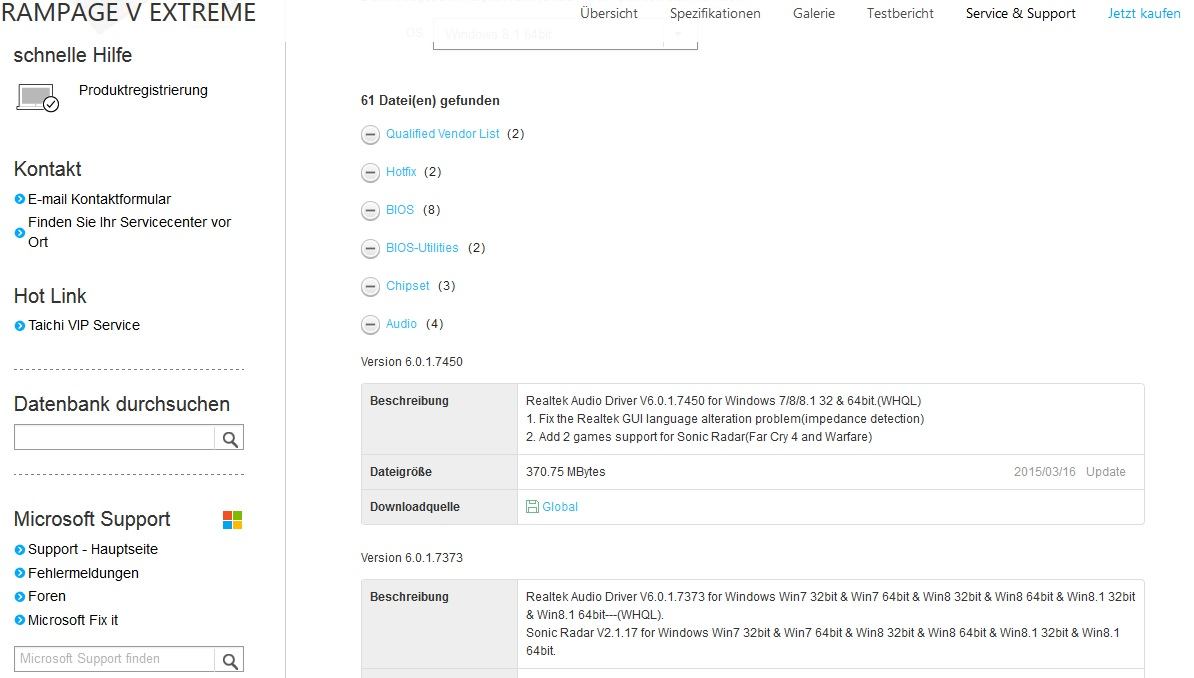Open Finden Sie Ihr Servicecenter vor Ort
1194x678 pixels.
tap(129, 232)
